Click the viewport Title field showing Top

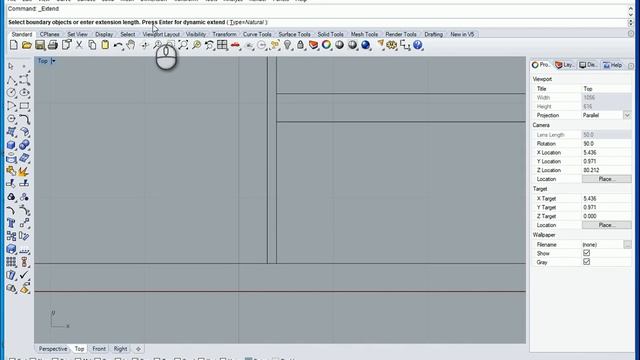coord(606,89)
